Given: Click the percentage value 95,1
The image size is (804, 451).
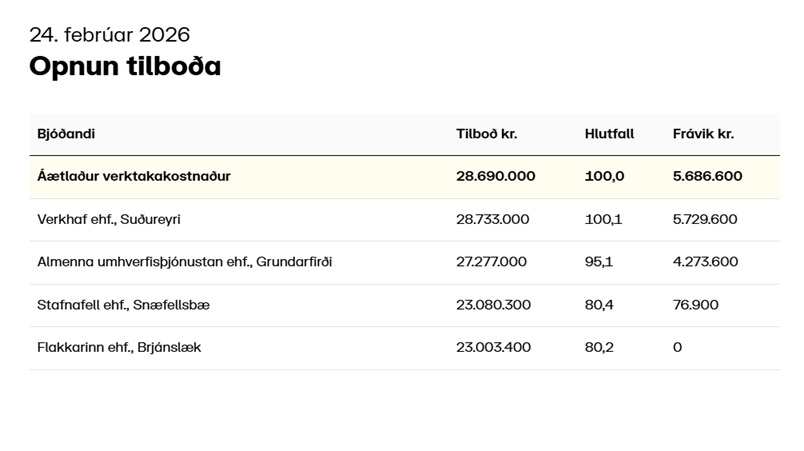Looking at the screenshot, I should pyautogui.click(x=598, y=262).
